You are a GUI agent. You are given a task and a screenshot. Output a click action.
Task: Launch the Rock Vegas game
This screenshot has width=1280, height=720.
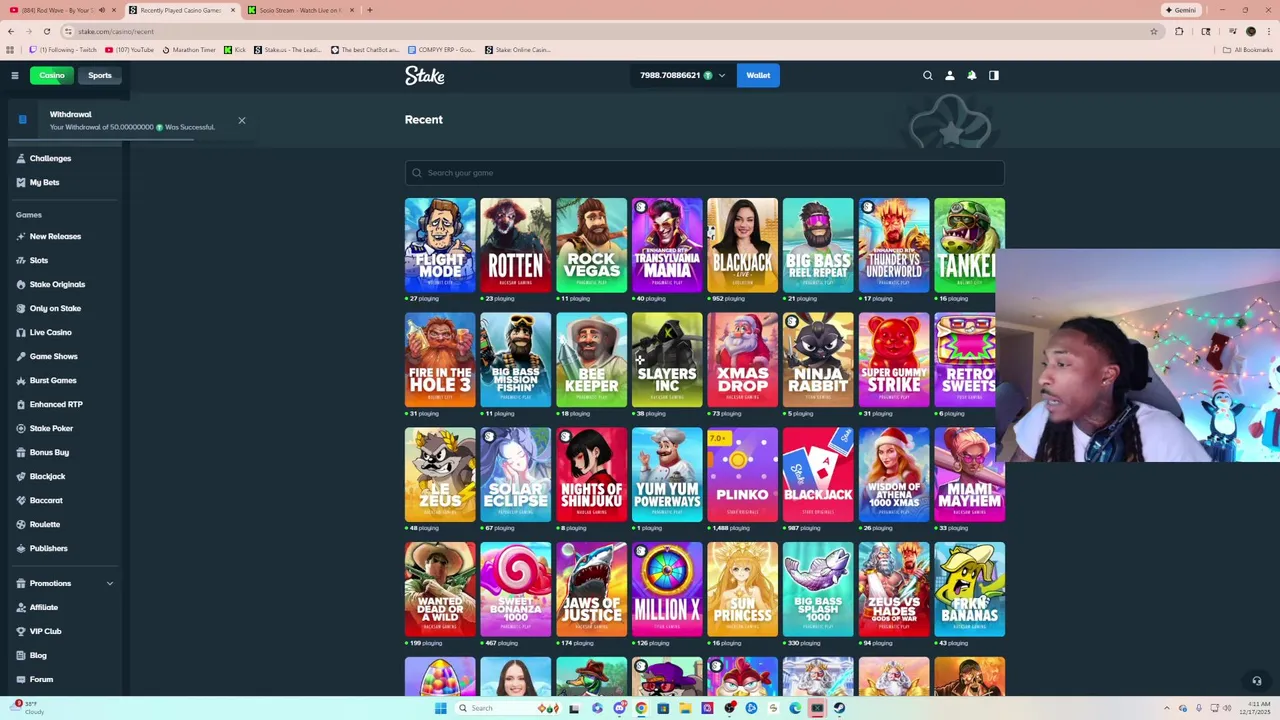pyautogui.click(x=591, y=245)
